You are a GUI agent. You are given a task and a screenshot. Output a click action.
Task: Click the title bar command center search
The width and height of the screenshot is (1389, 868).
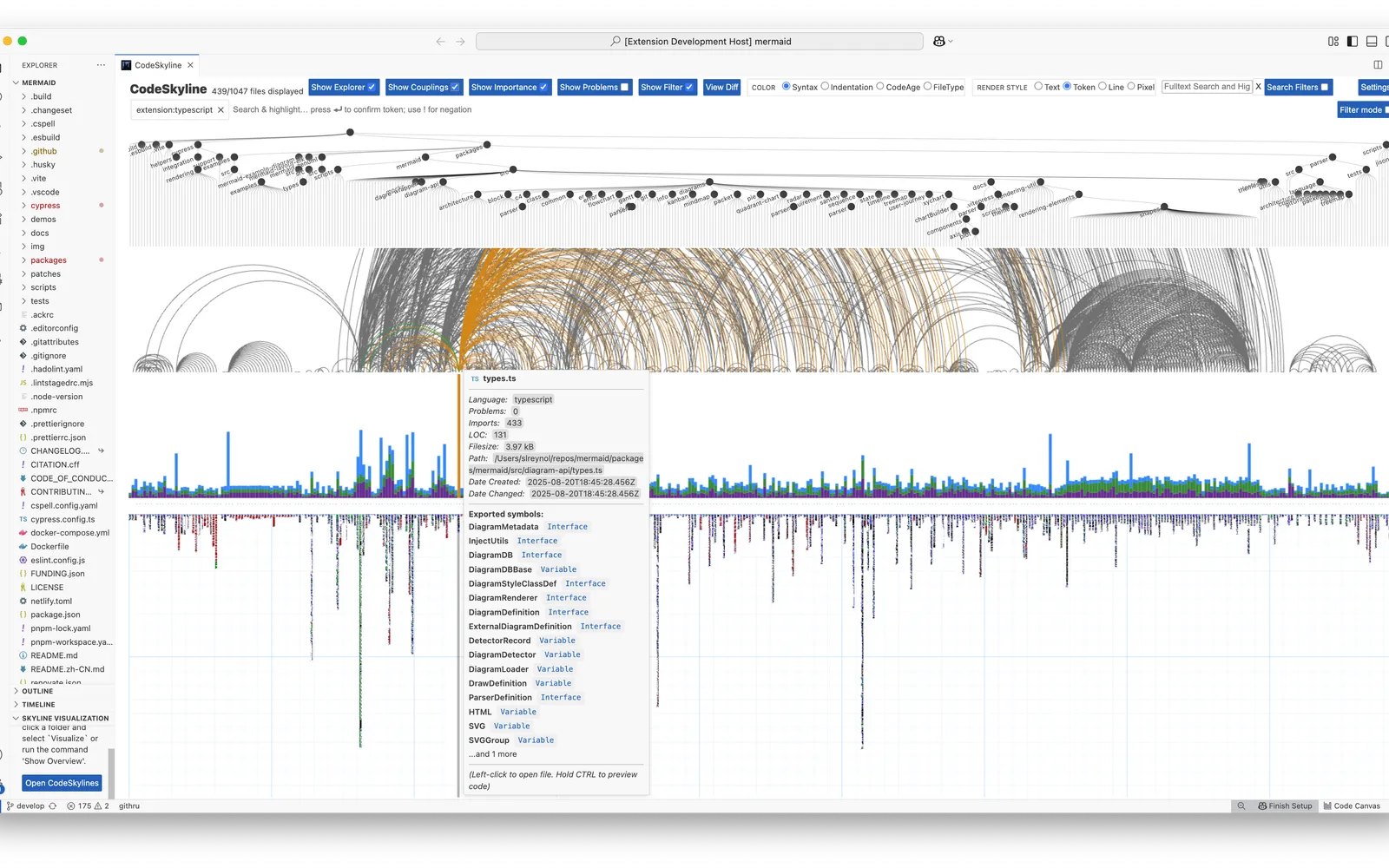click(700, 41)
